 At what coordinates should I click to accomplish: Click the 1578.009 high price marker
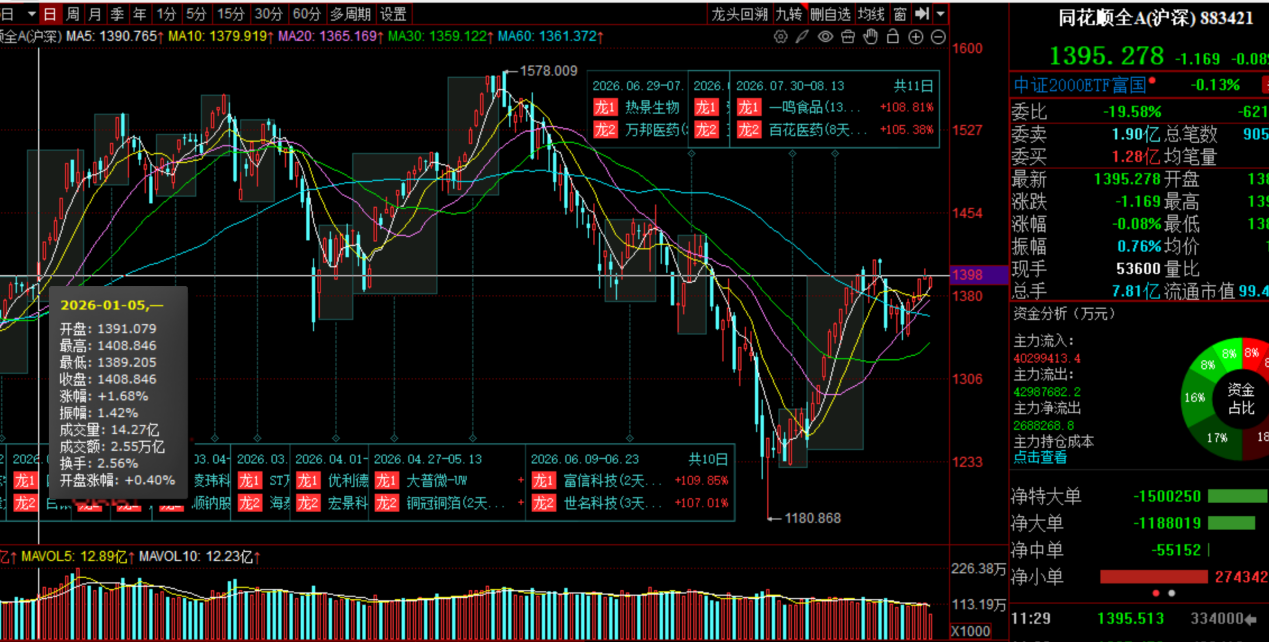click(550, 71)
